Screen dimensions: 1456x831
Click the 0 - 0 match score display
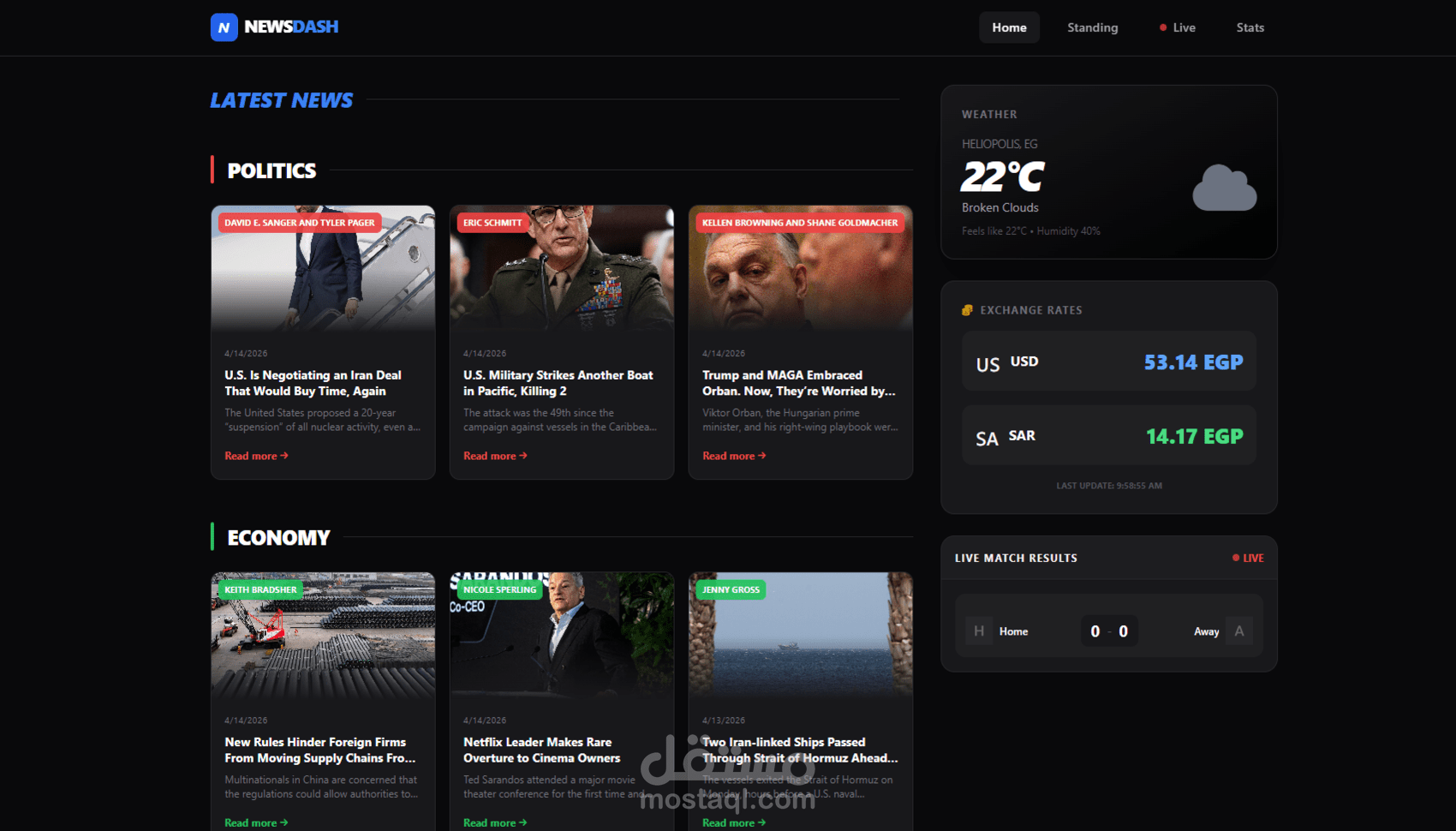coord(1108,631)
